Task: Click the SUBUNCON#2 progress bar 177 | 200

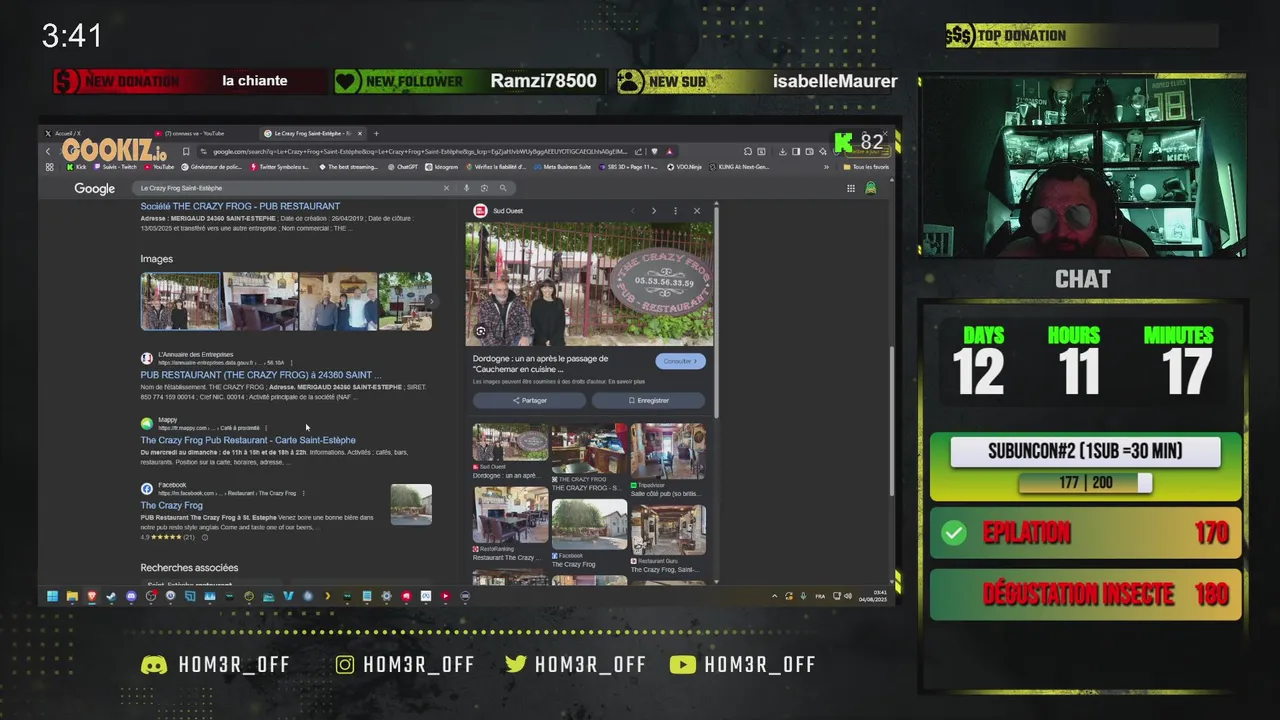Action: coord(1085,483)
